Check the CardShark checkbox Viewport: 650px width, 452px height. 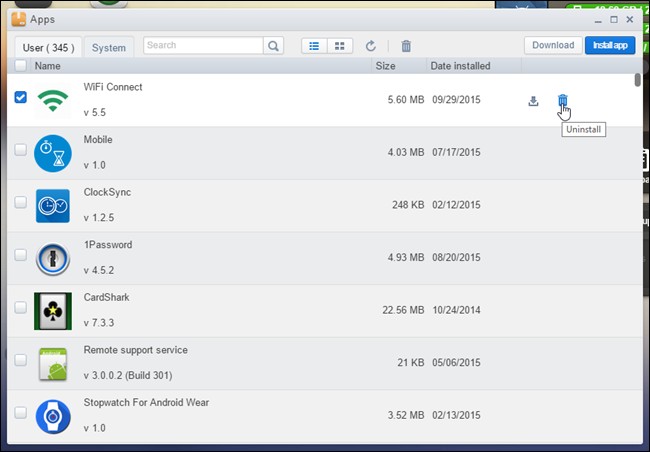click(x=20, y=307)
